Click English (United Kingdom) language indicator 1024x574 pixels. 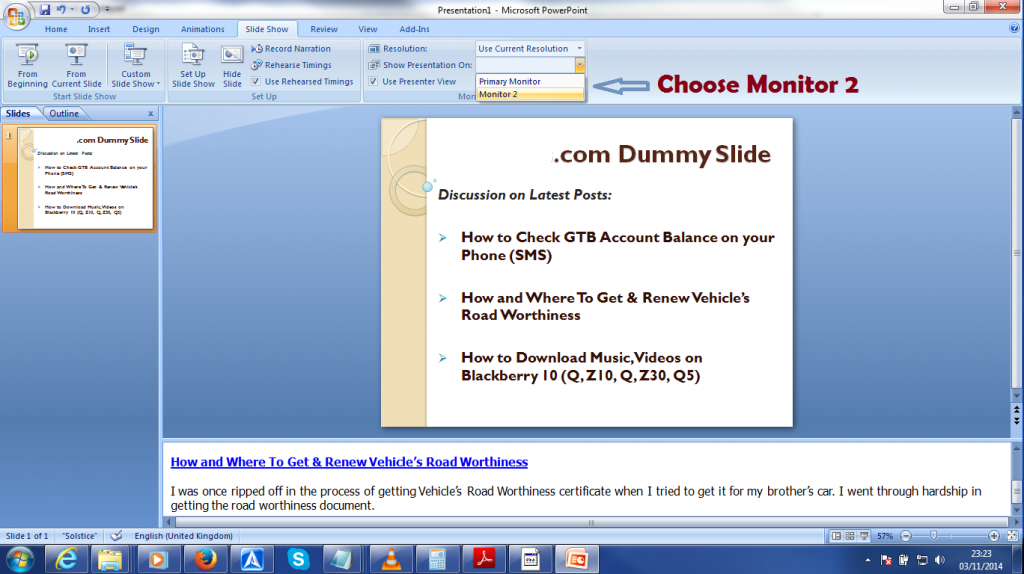click(x=184, y=536)
